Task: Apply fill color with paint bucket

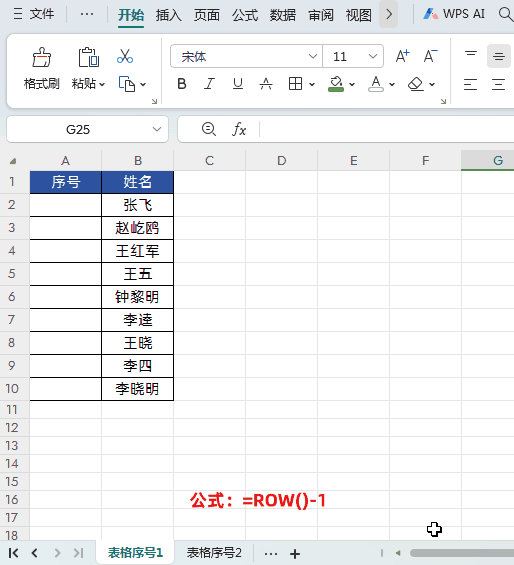Action: point(336,84)
